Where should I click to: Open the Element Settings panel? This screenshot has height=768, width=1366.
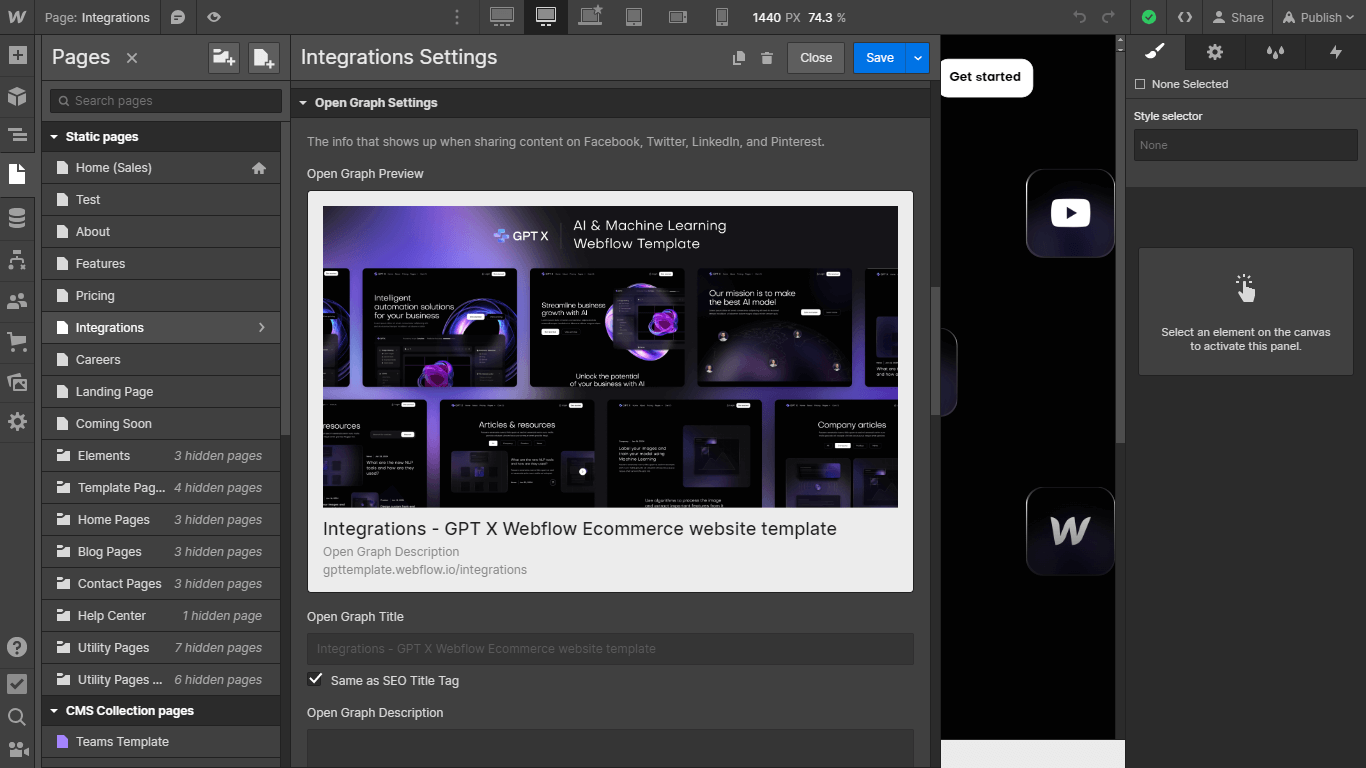(1214, 52)
